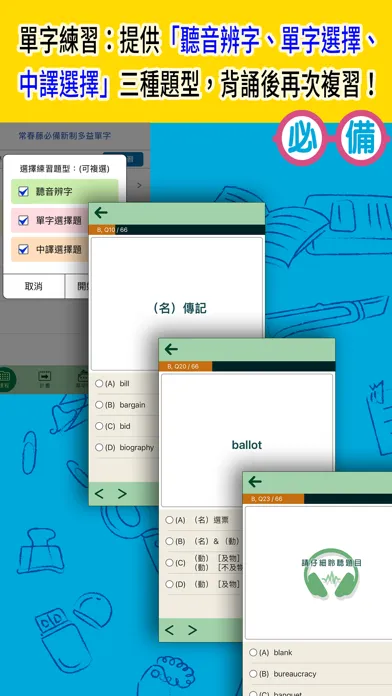Click the 取消 button in dialog
Viewport: 392px width, 696px height.
point(34,286)
